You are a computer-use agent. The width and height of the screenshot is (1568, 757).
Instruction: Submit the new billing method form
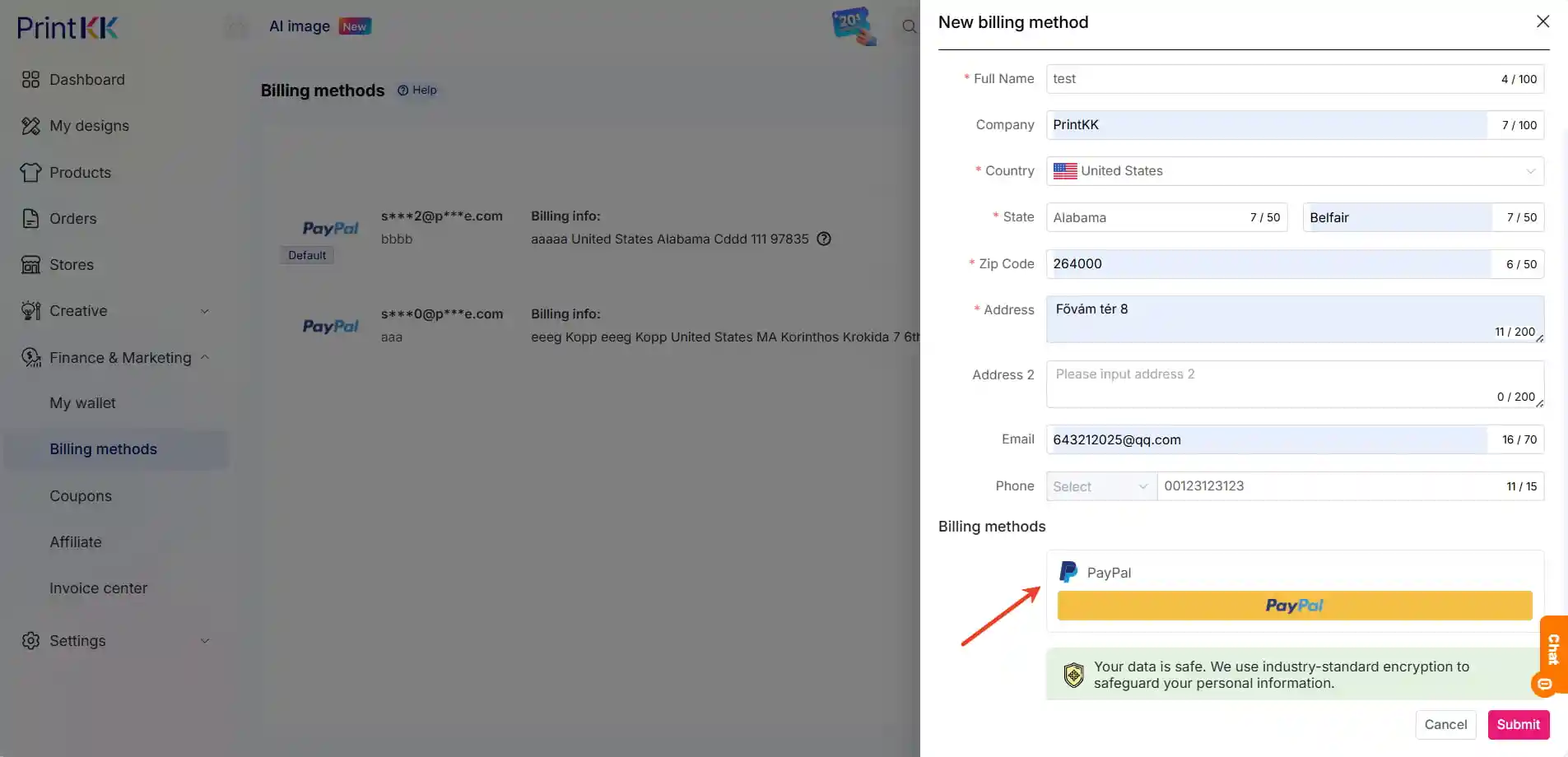click(x=1517, y=724)
